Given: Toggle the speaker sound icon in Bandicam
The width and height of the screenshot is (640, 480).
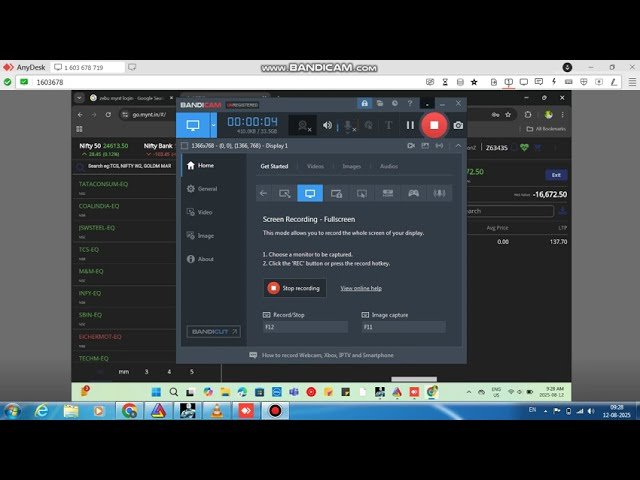Looking at the screenshot, I should point(327,125).
